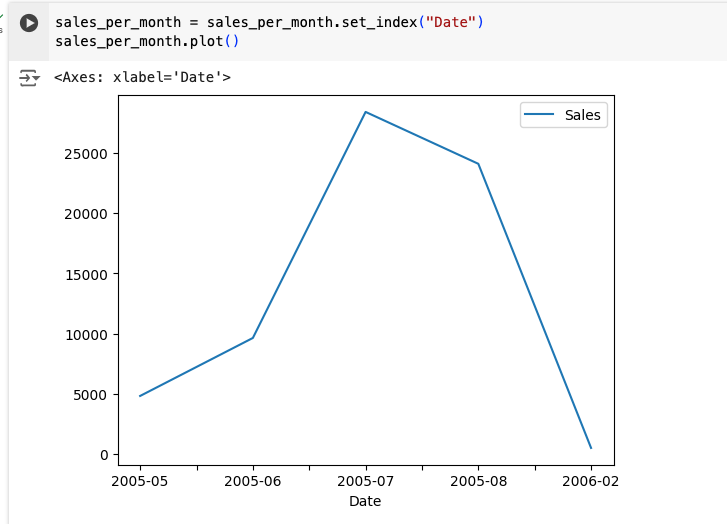Click the Date x-axis label

365,501
